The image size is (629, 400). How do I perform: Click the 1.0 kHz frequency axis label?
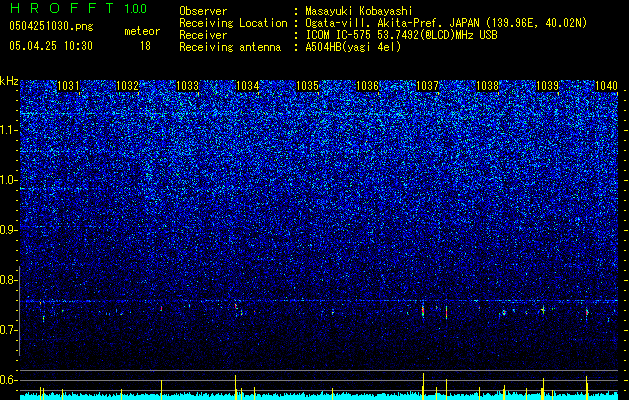click(9, 181)
